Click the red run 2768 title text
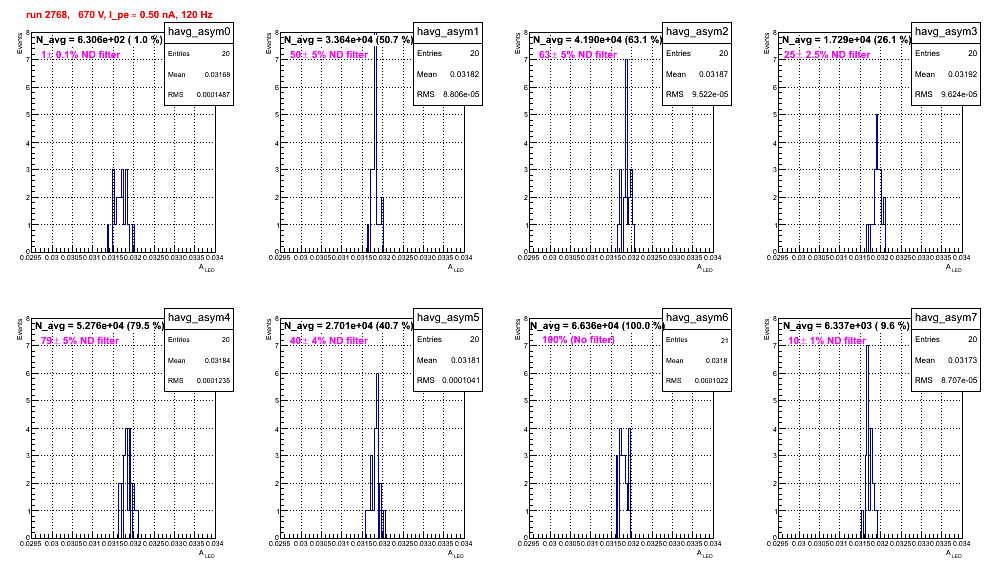Viewport: 996px width, 572px height. click(119, 14)
